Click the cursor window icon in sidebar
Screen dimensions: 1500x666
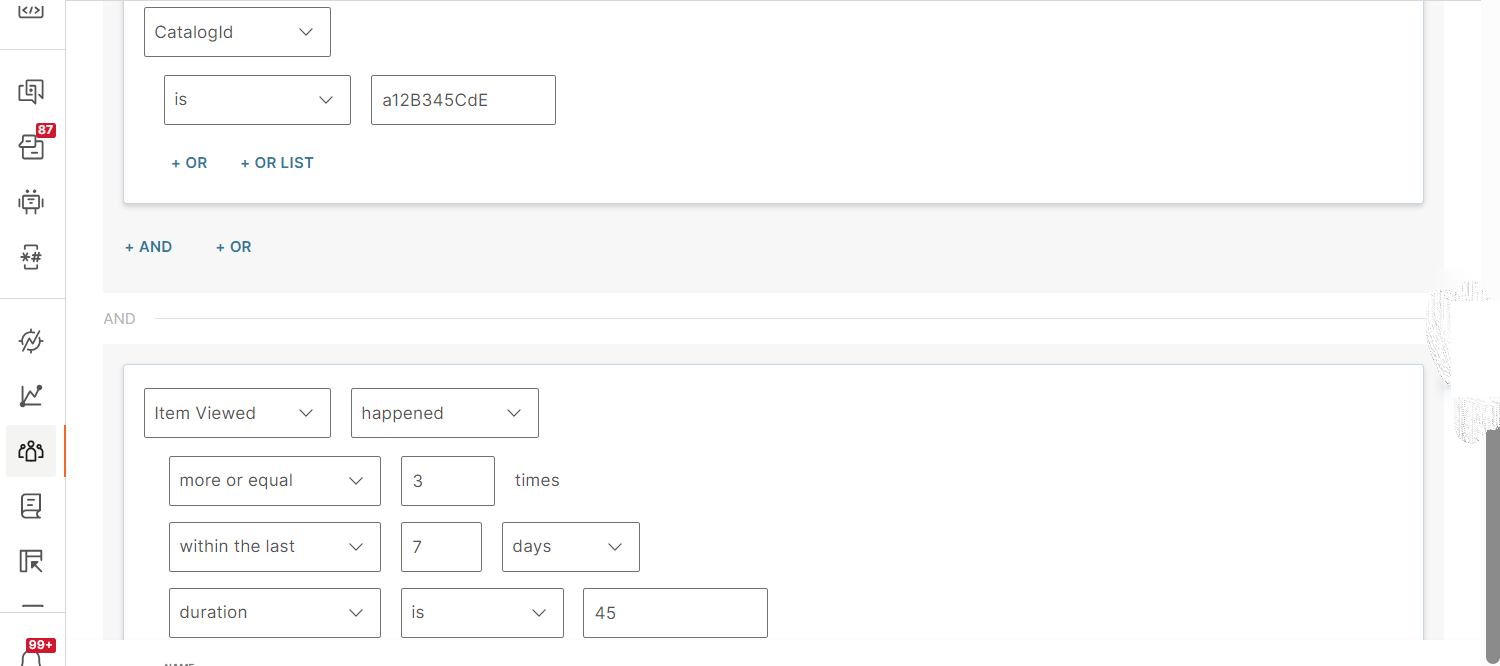(x=31, y=561)
